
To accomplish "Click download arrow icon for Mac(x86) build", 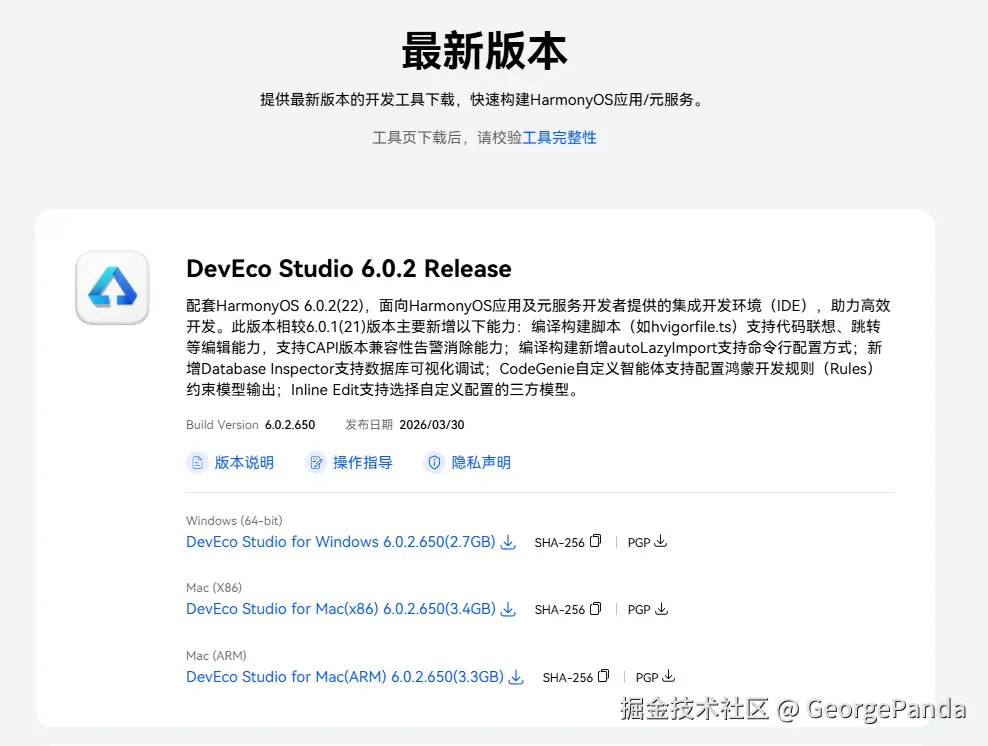I will (508, 609).
